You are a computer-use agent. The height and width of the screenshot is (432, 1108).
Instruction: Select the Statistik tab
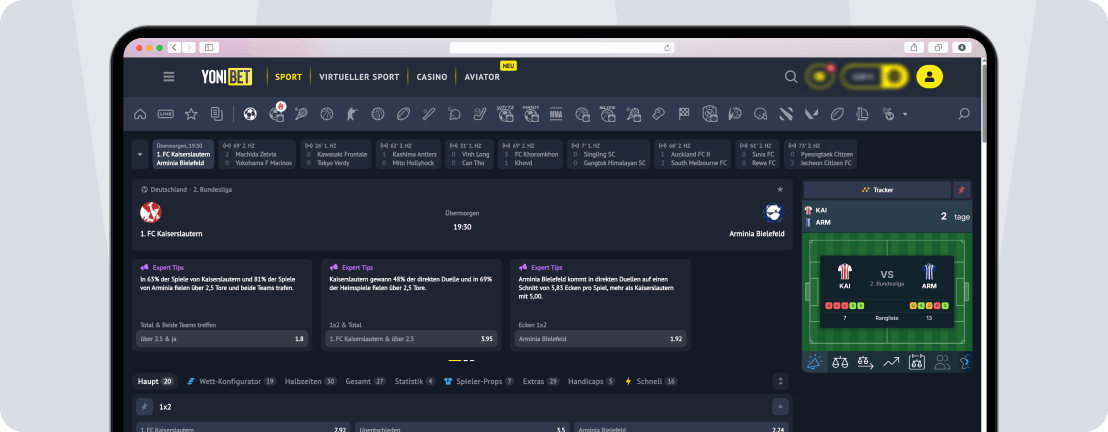pos(415,381)
